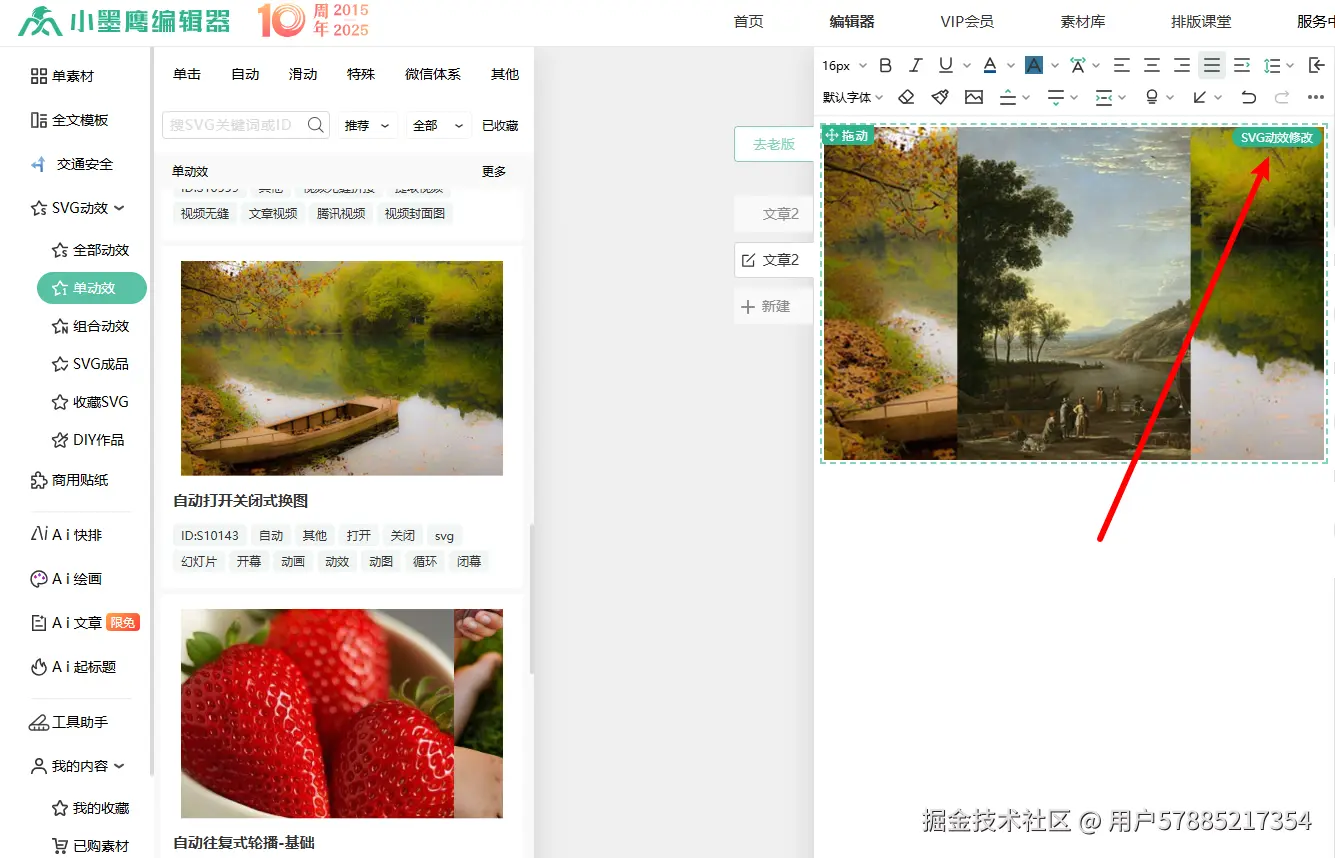Open the three-dot more tools menu
The height and width of the screenshot is (858, 1335).
click(1316, 97)
